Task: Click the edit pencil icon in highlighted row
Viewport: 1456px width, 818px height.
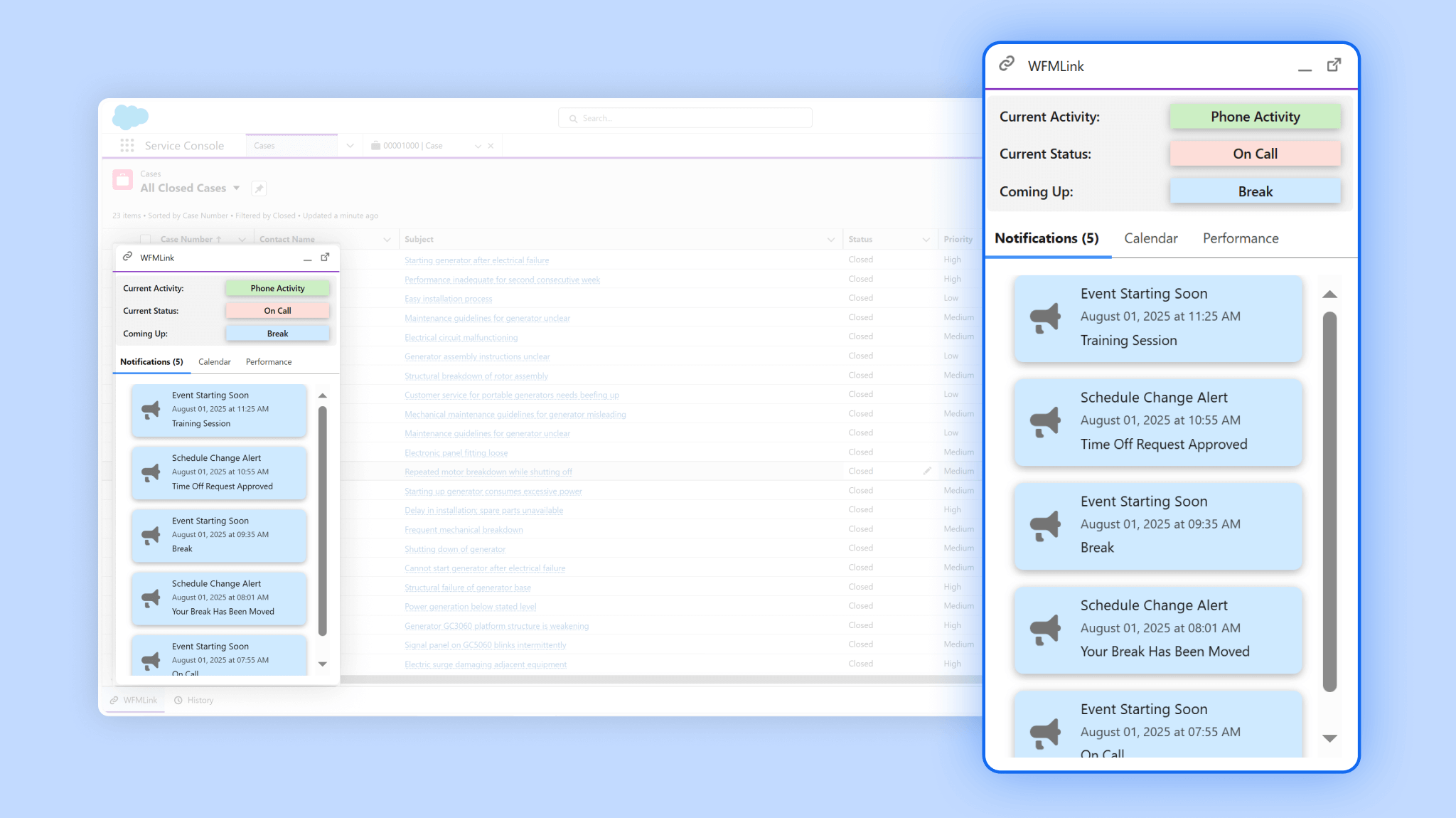Action: 927,471
